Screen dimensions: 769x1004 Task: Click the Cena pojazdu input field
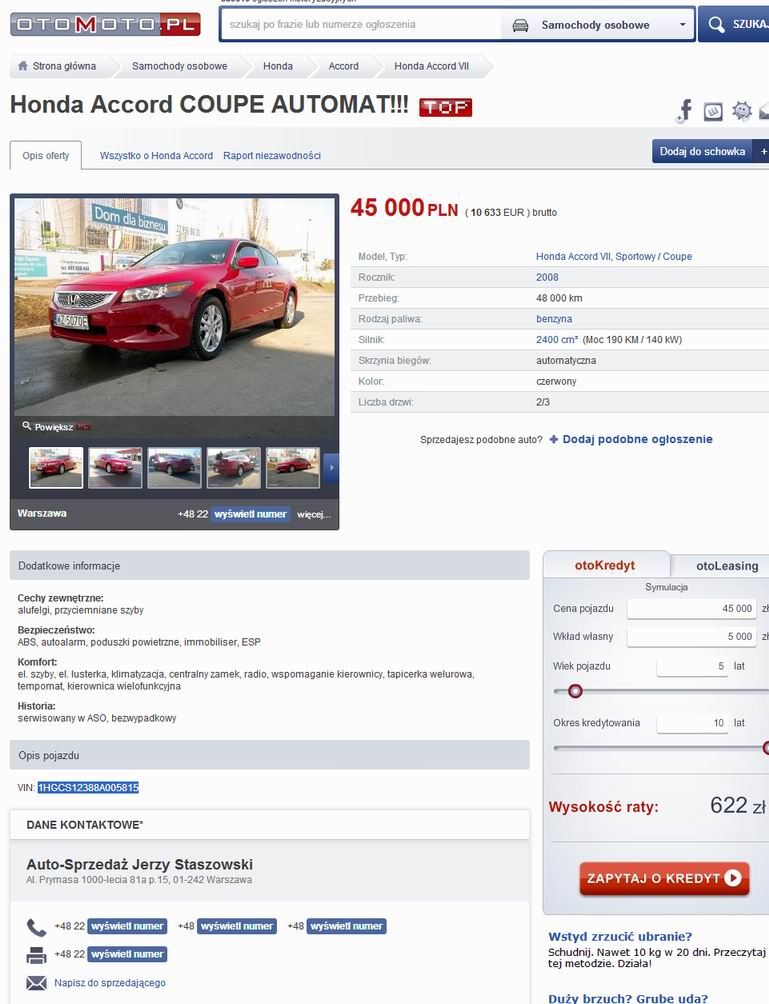point(692,608)
